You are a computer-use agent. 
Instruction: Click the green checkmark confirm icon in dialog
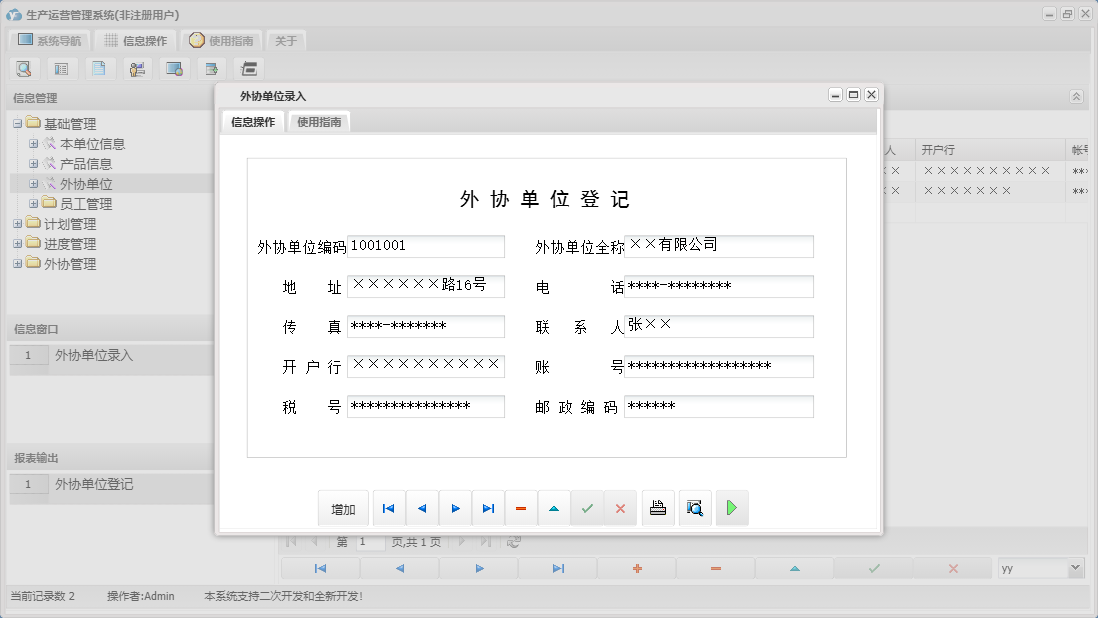[x=587, y=508]
